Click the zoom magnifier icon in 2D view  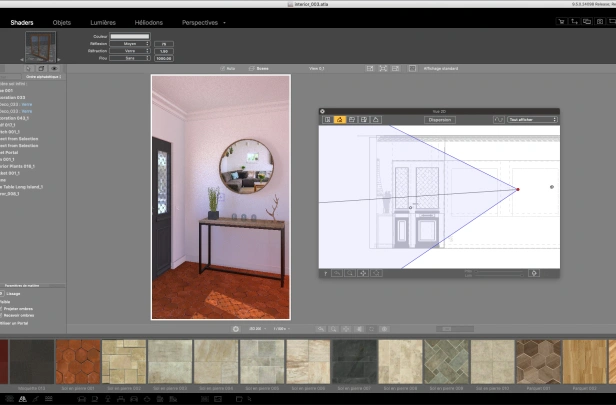click(350, 273)
